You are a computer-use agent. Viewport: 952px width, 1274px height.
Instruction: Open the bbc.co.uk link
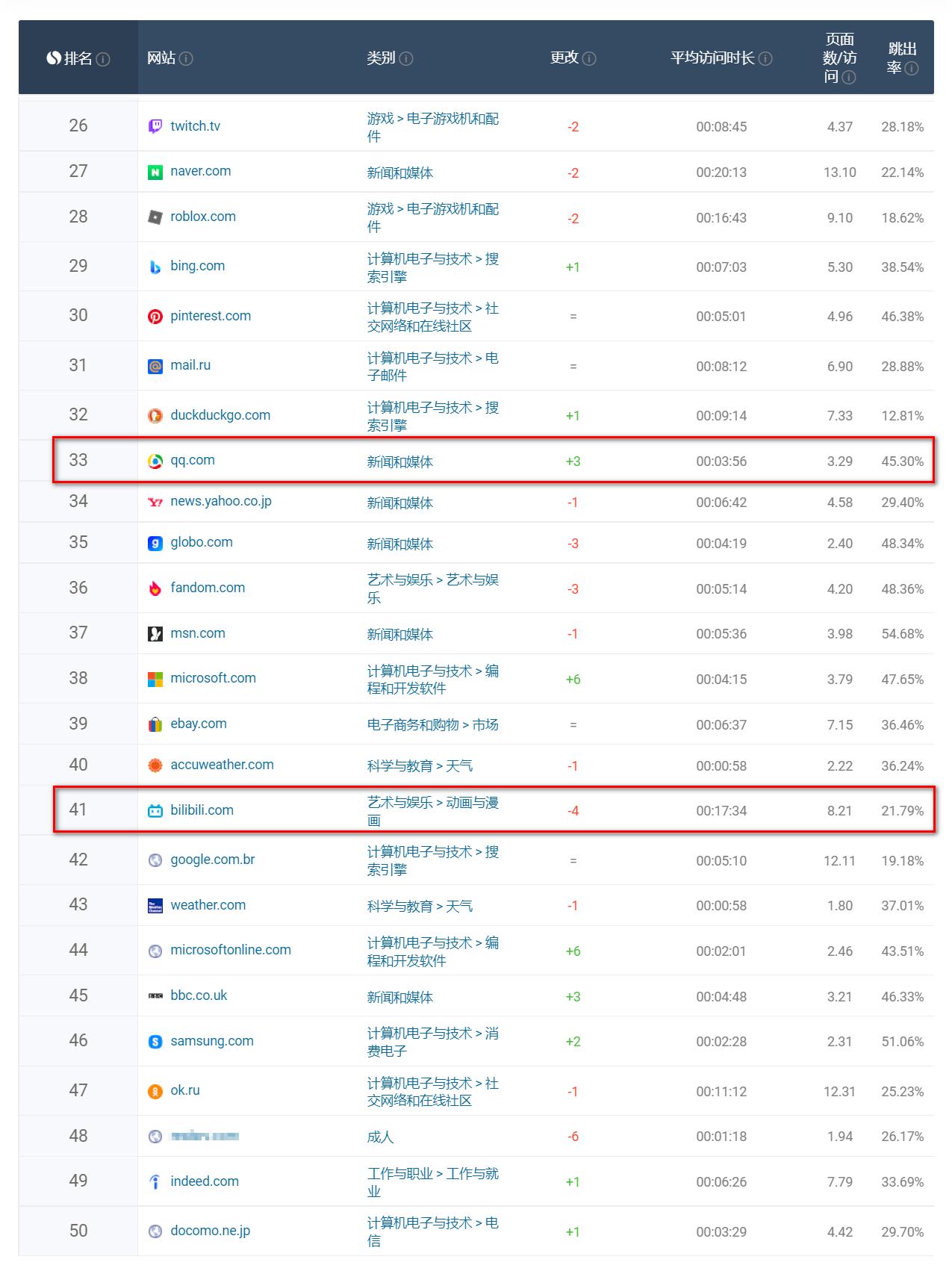[x=199, y=995]
